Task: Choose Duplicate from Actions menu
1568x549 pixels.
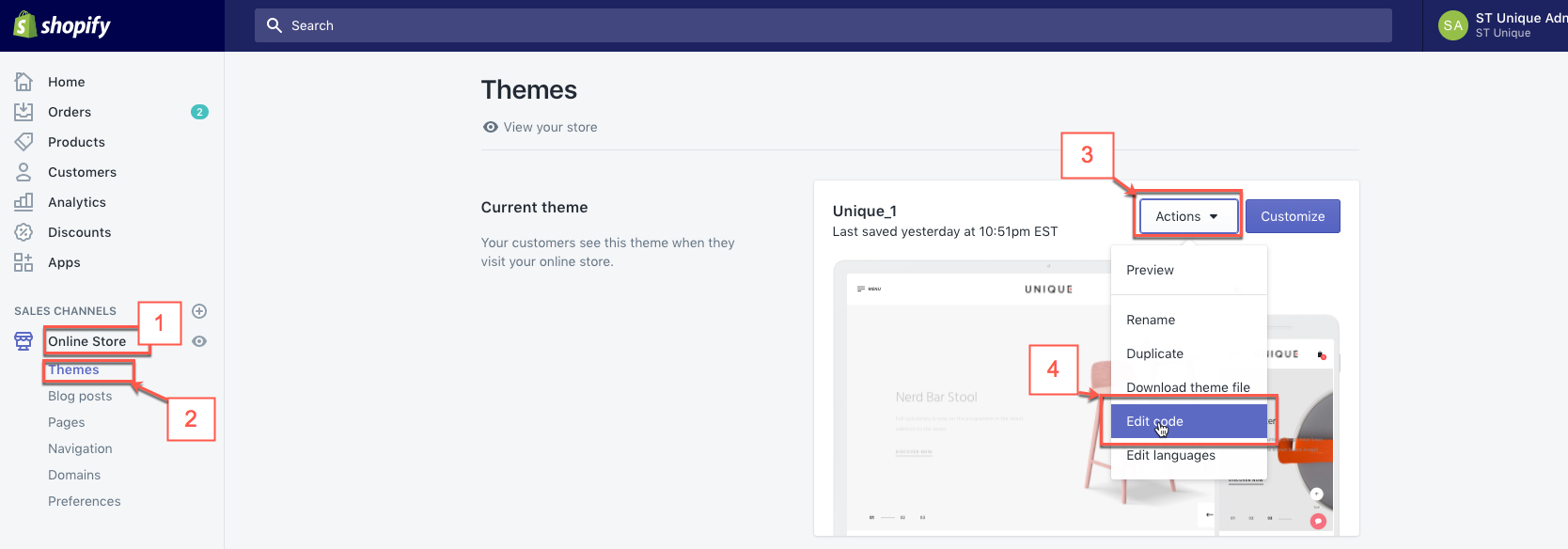Action: point(1189,353)
